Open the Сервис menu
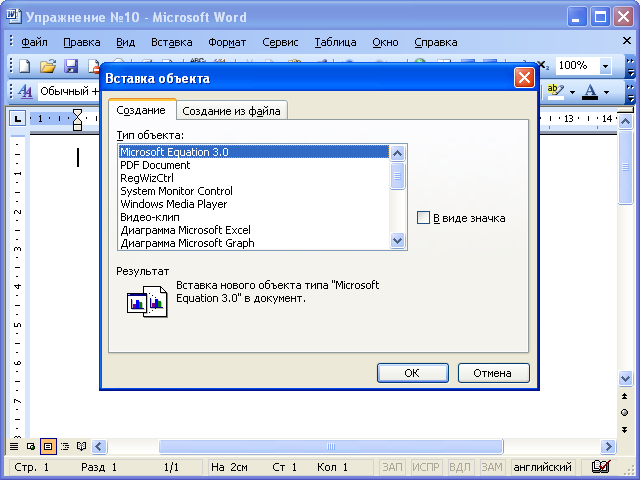This screenshot has width=640, height=480. 280,42
